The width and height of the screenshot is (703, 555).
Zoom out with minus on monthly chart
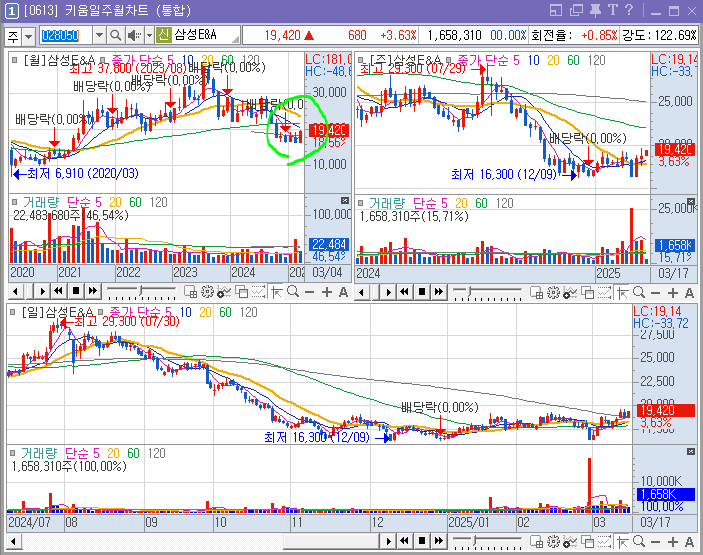pyautogui.click(x=309, y=292)
